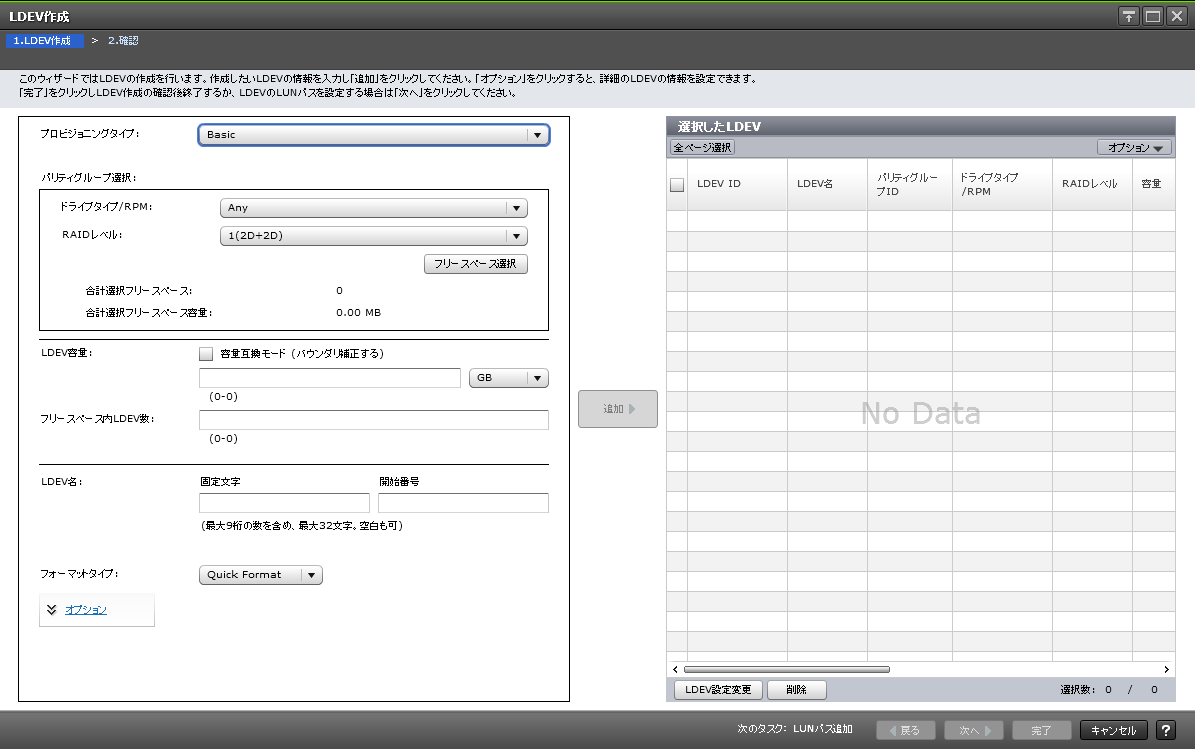The width and height of the screenshot is (1195, 749).
Task: Click the double-chevron icon beside オプション
Action: [x=52, y=609]
